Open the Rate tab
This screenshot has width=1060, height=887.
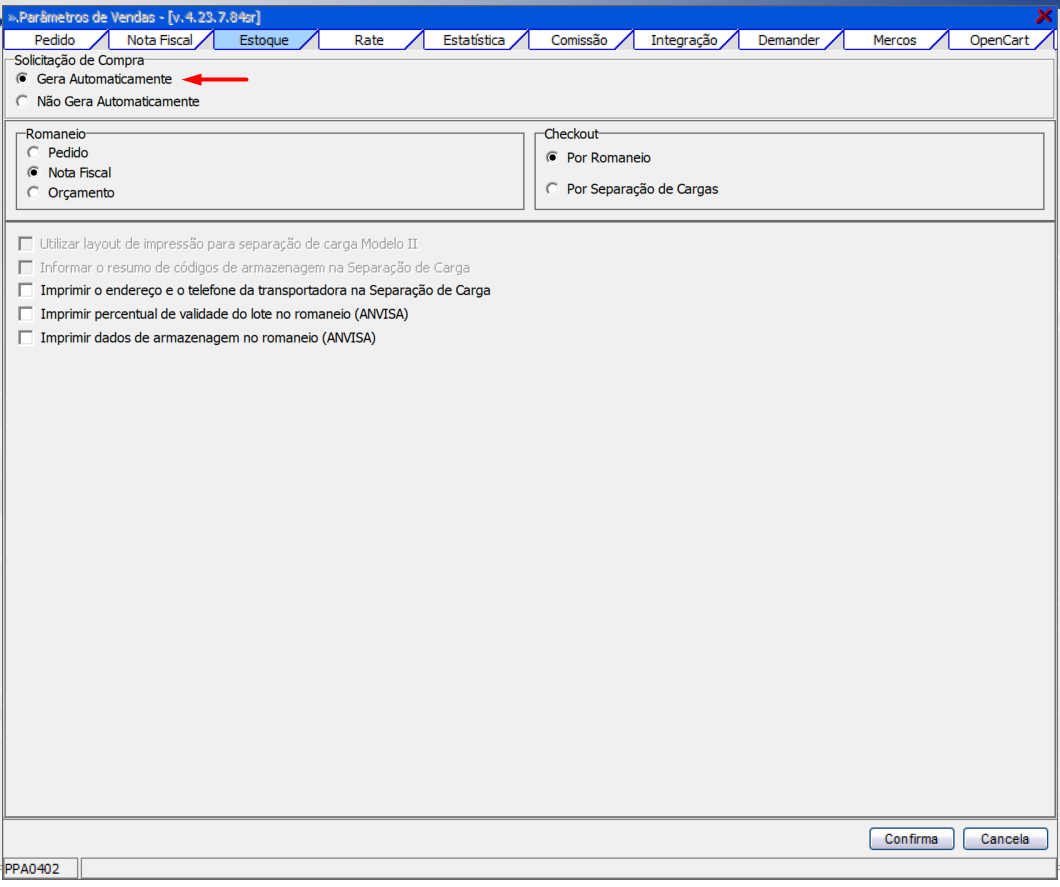(x=368, y=40)
